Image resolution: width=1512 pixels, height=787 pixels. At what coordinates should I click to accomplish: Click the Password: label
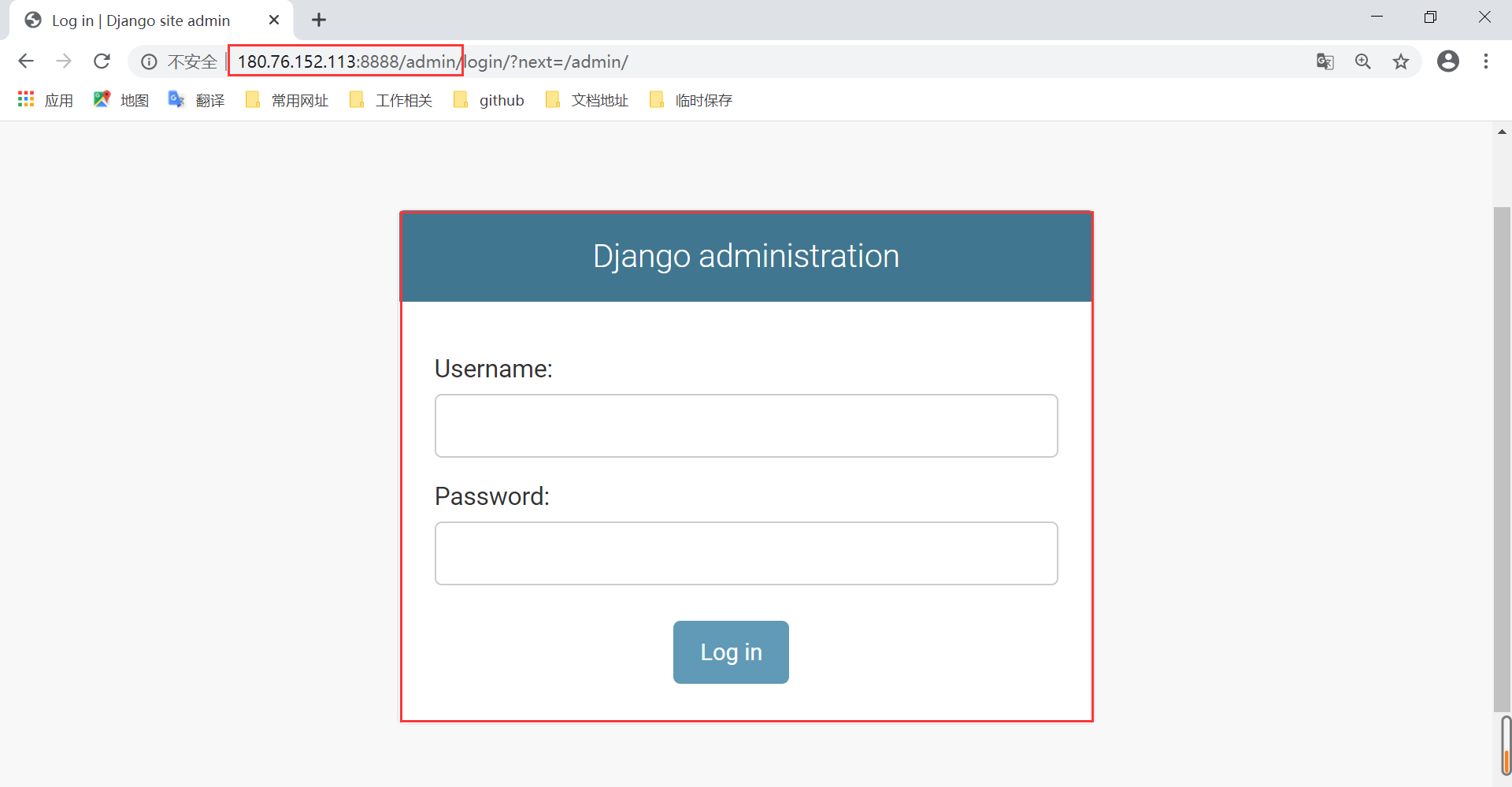492,496
